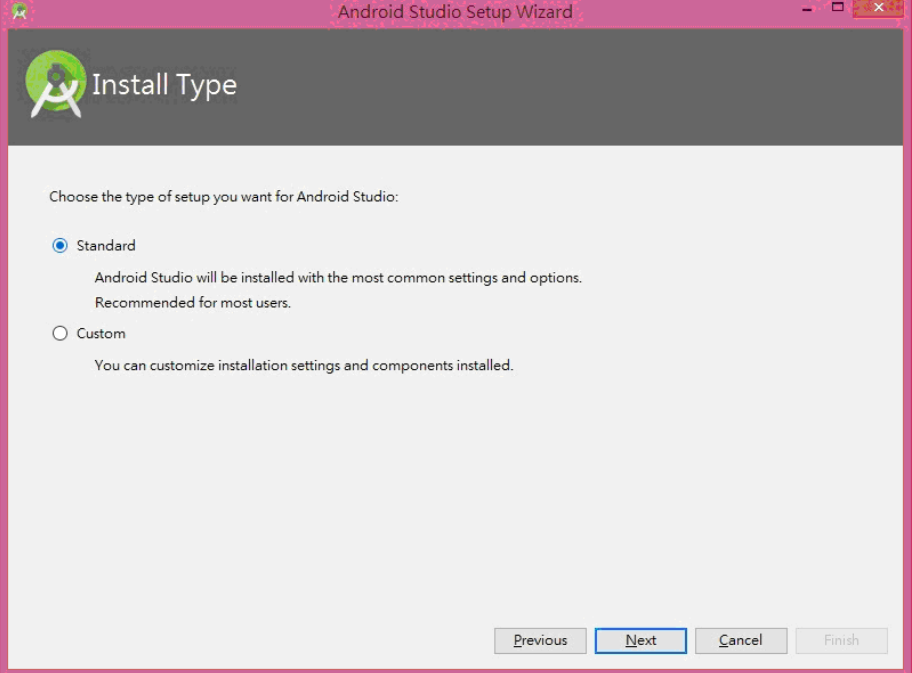Minimize the Setup Wizard window

pyautogui.click(x=807, y=9)
